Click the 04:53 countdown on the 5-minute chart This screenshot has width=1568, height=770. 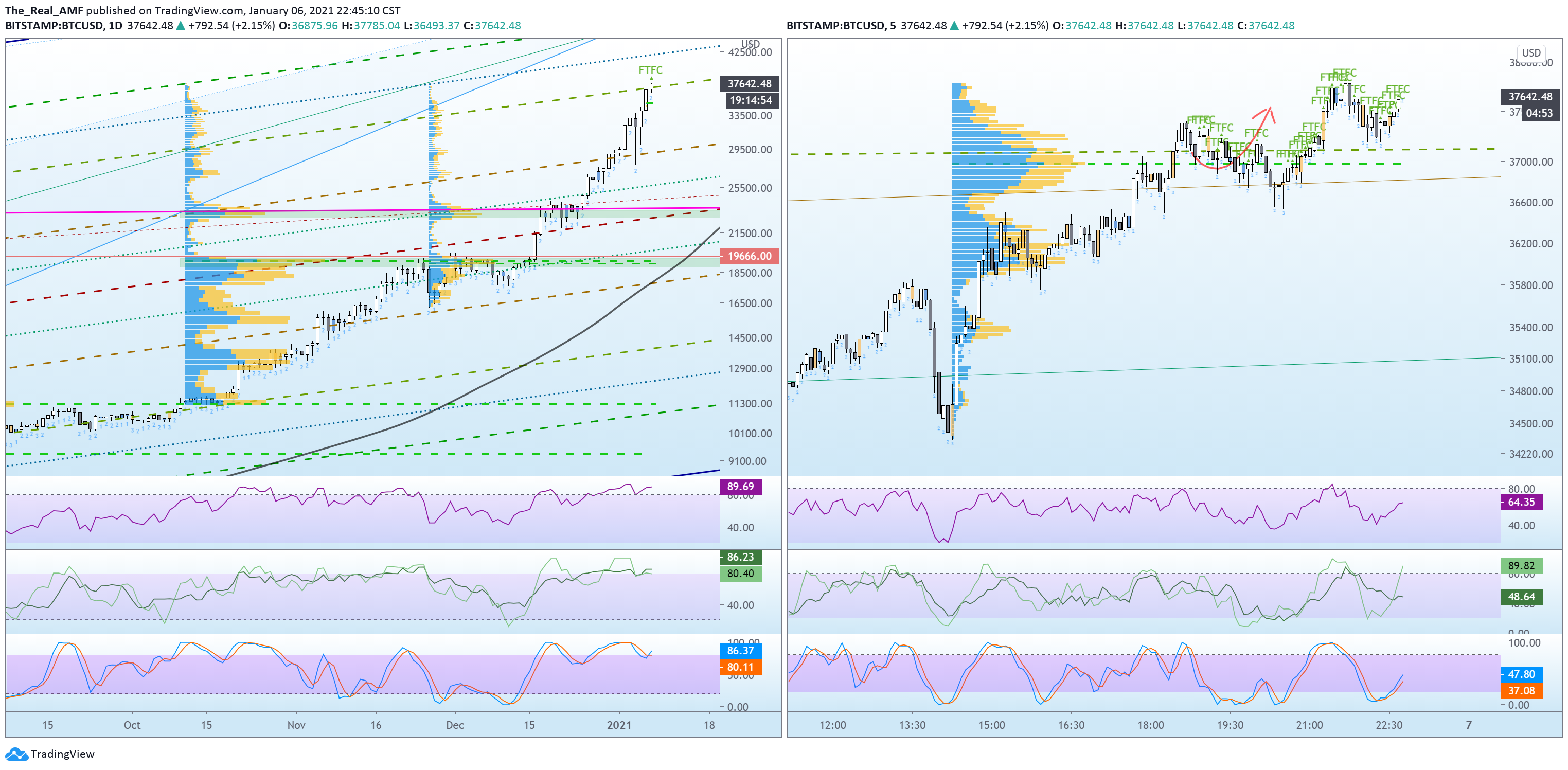click(1540, 113)
